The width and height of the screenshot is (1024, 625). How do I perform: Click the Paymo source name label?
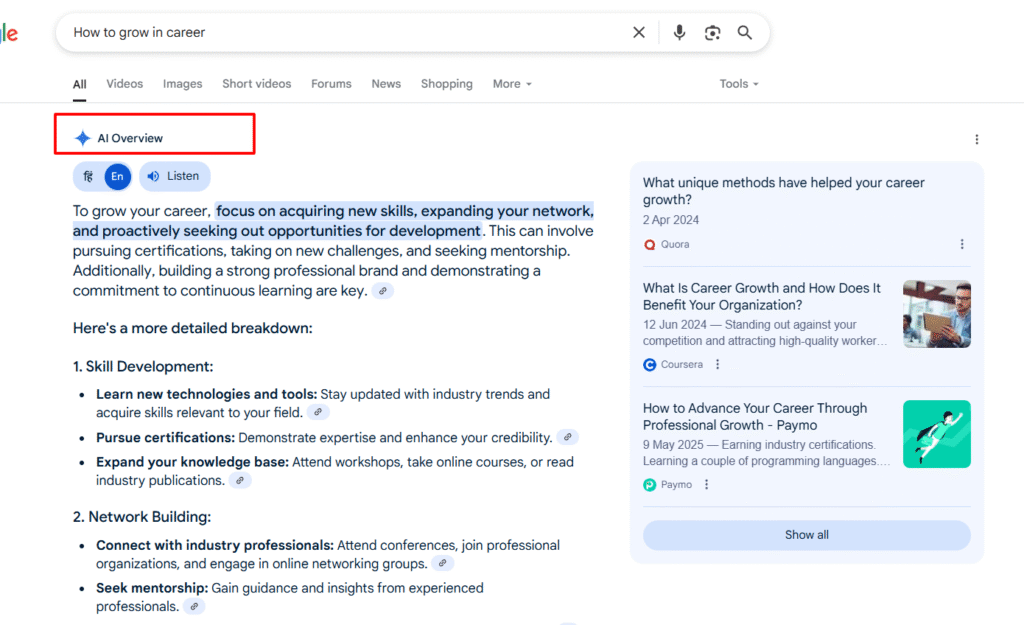pyautogui.click(x=676, y=485)
